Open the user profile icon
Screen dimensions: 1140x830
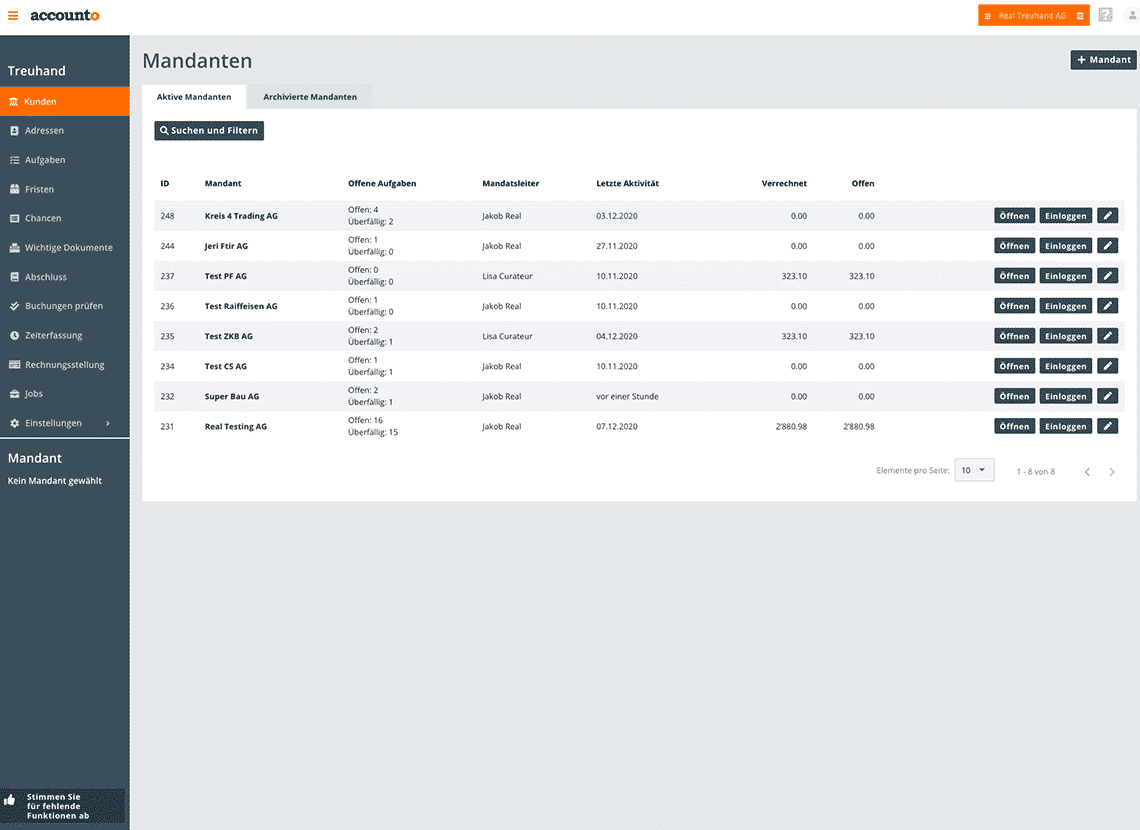click(1131, 16)
